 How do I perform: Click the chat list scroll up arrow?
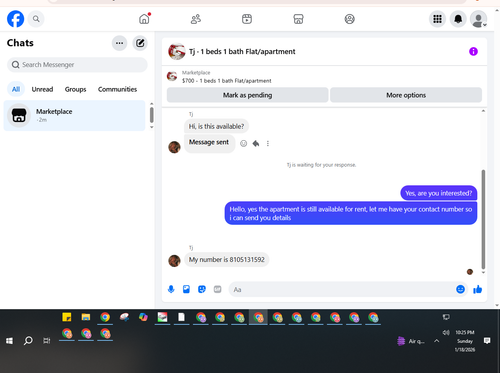click(152, 104)
